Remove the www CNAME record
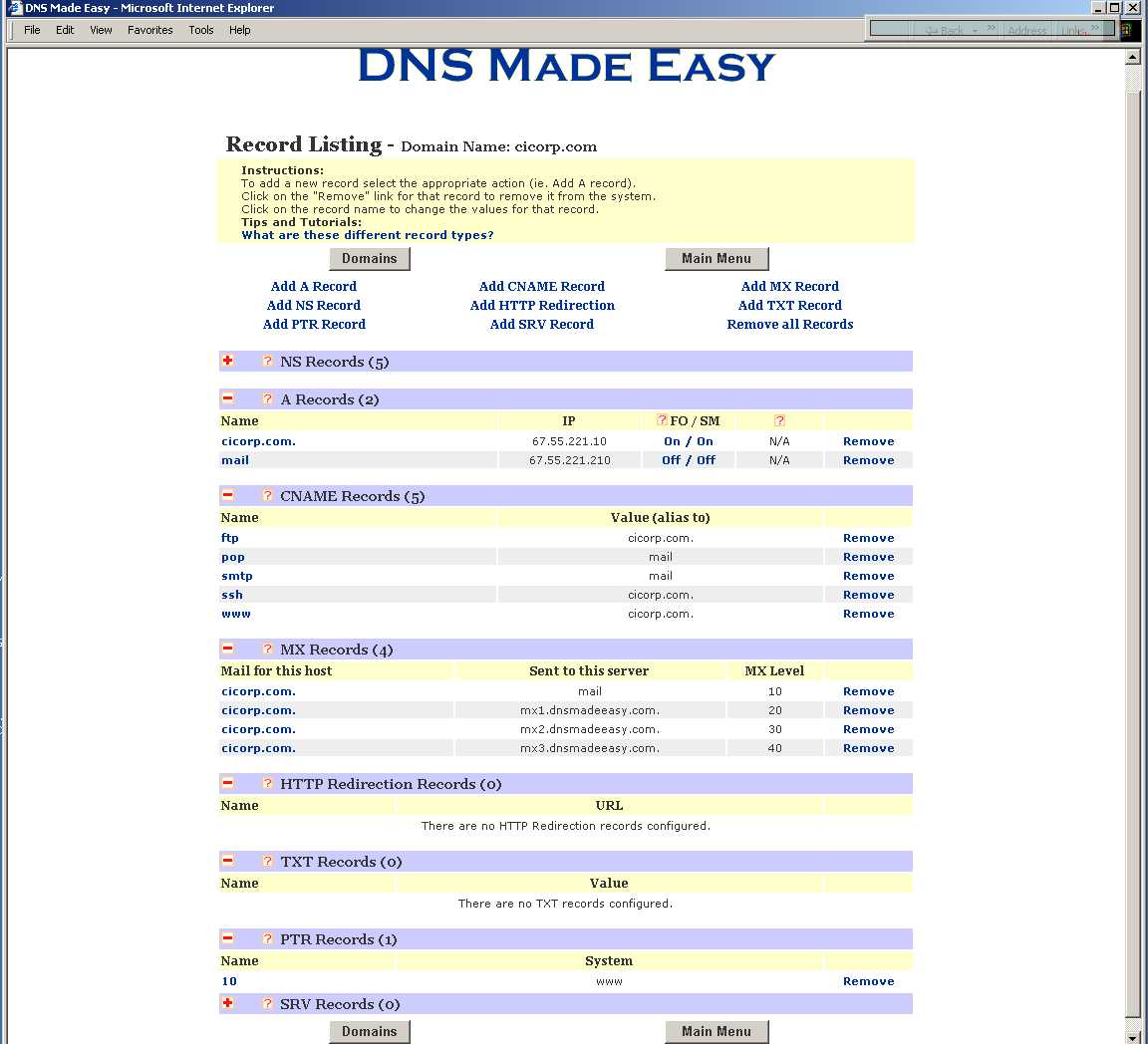 (x=868, y=615)
